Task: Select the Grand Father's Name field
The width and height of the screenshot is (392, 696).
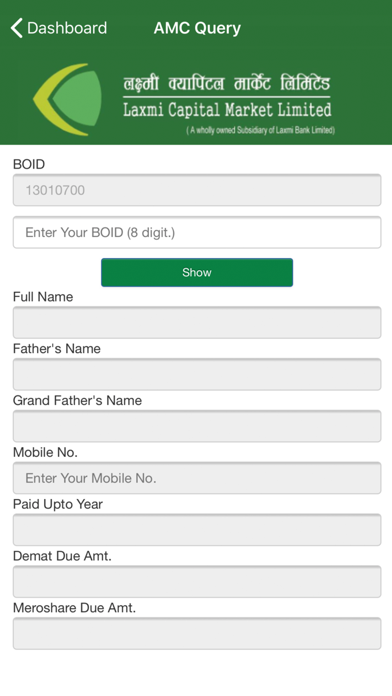Action: tap(197, 426)
